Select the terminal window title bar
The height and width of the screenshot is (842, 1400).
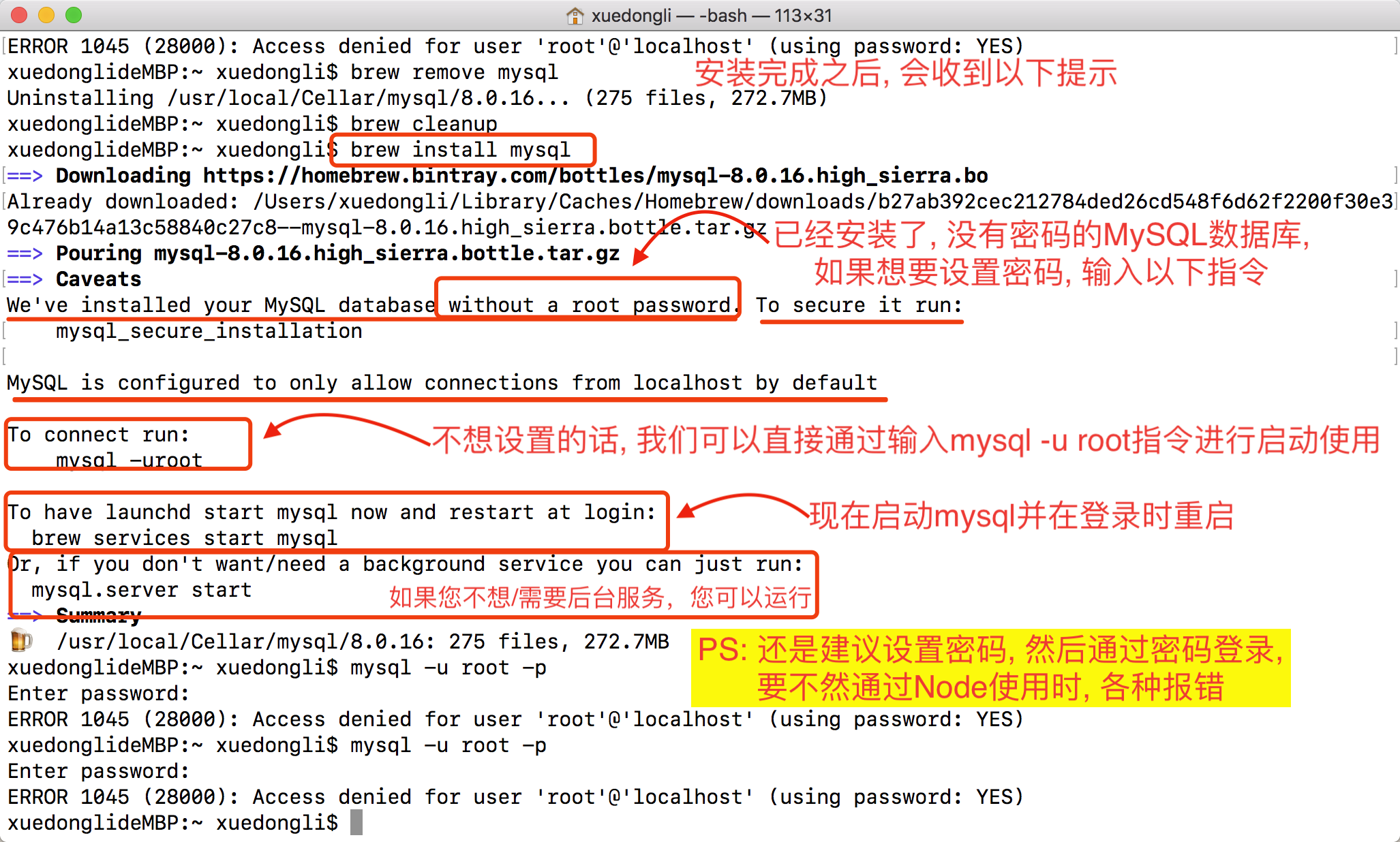pyautogui.click(x=700, y=15)
